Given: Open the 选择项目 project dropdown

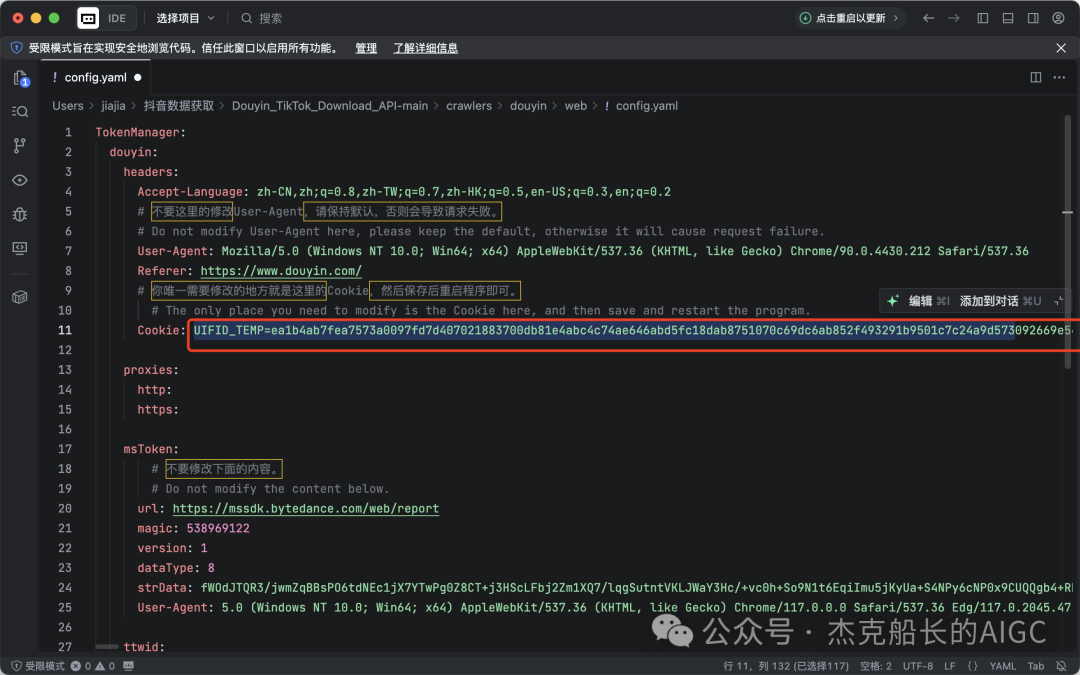Looking at the screenshot, I should click(185, 18).
